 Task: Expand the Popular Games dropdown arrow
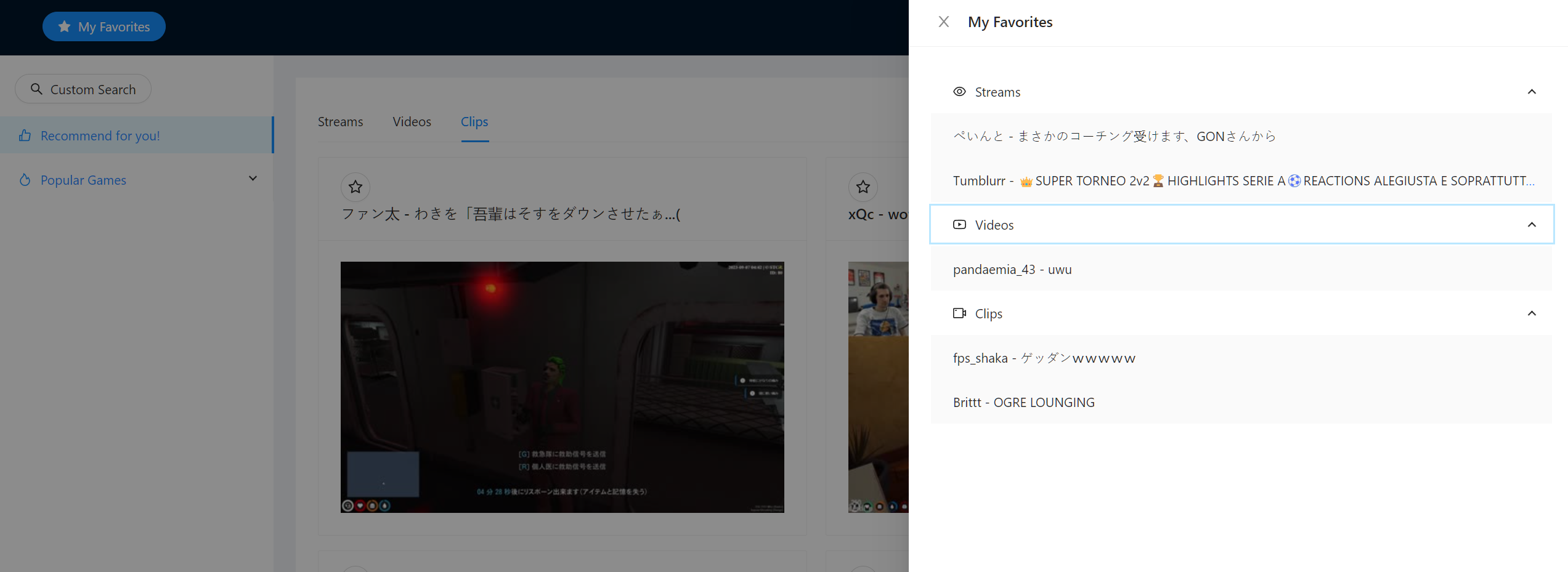[x=253, y=179]
